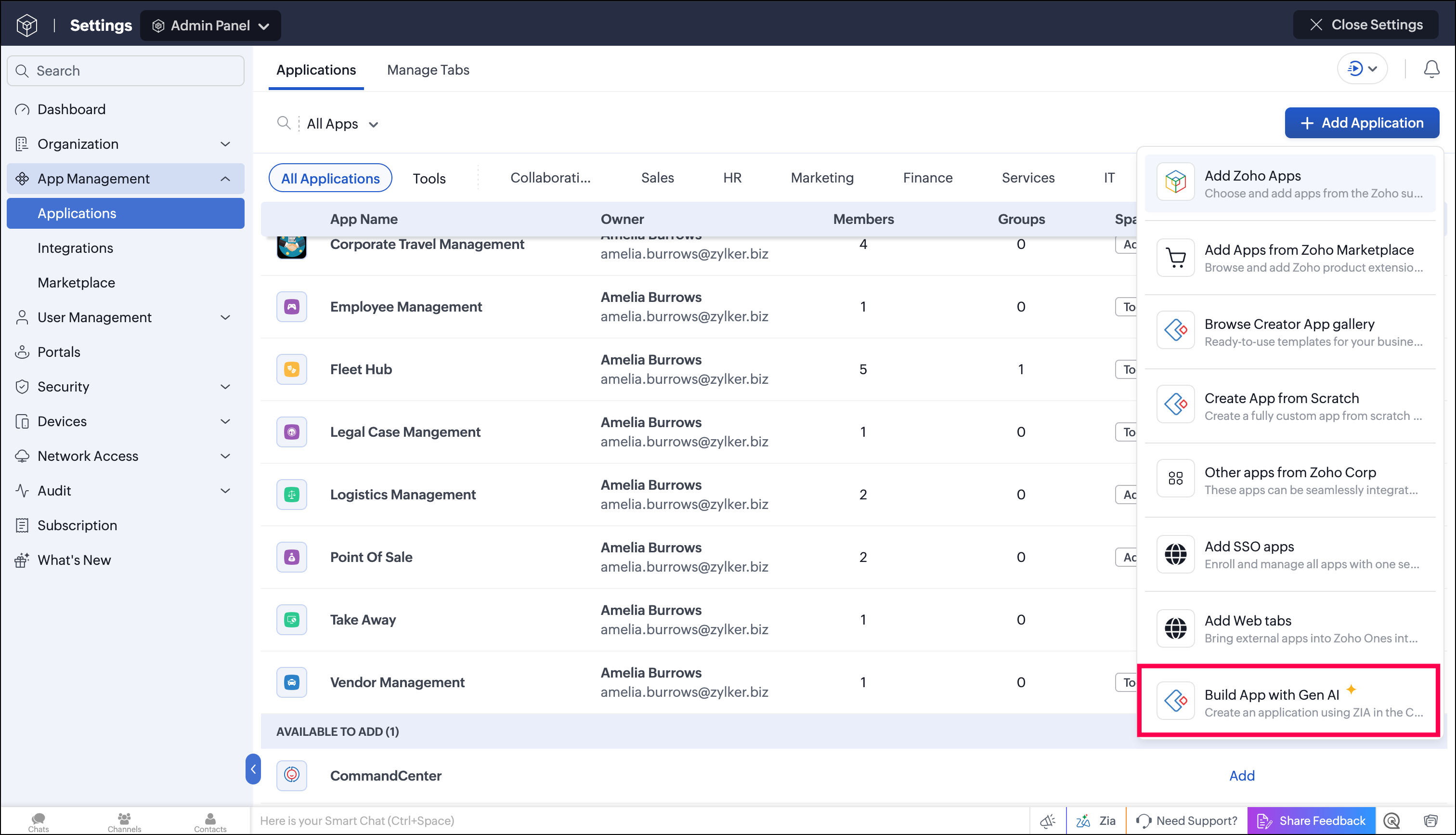This screenshot has width=1456, height=835.
Task: Click the Logistics Management app icon
Action: tap(292, 495)
